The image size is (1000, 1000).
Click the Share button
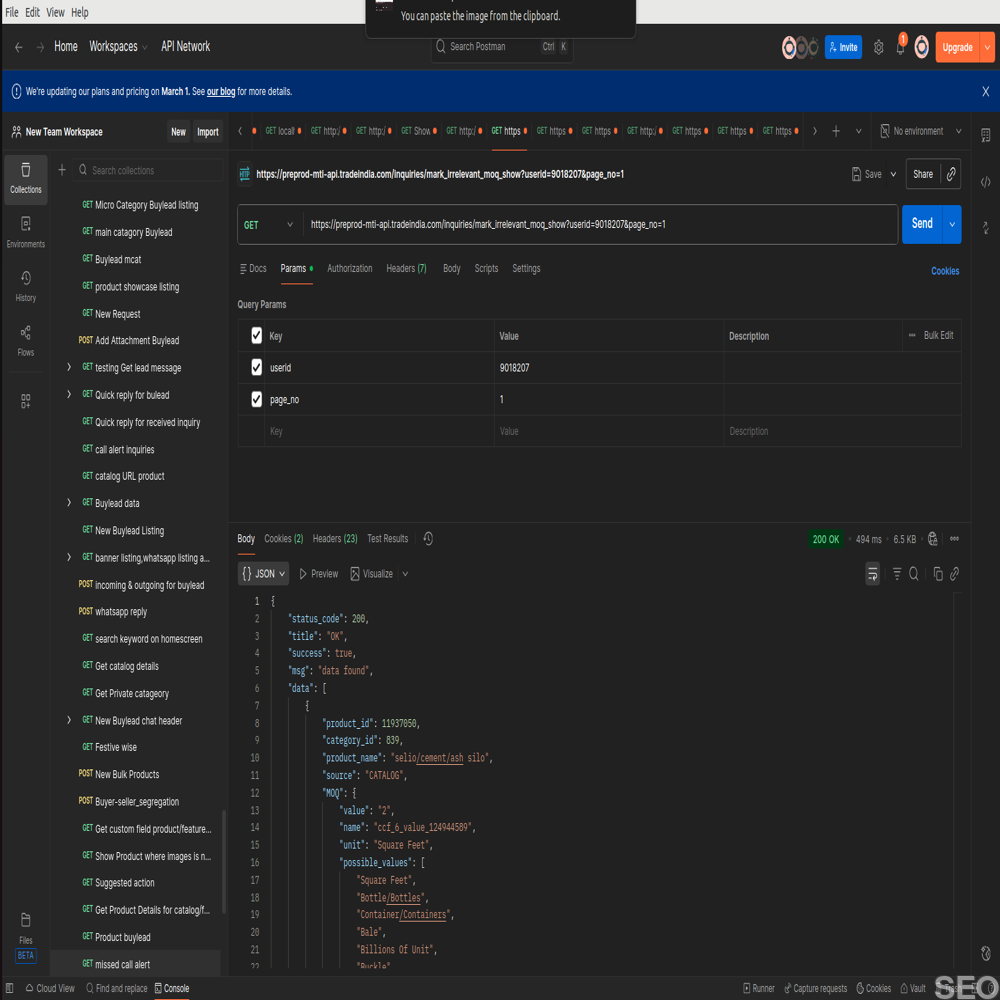(922, 174)
